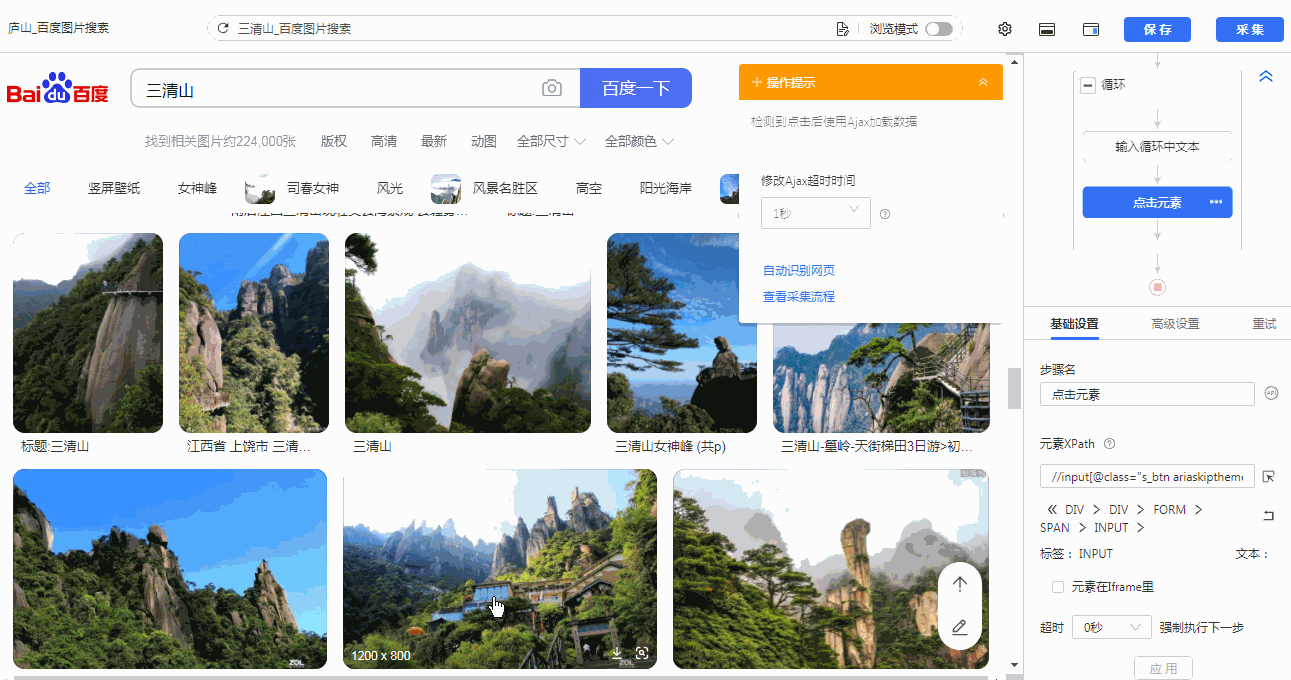Click the FORM breadcrumb in the XPath path
Screen dimensions: 1291x680
point(1170,510)
